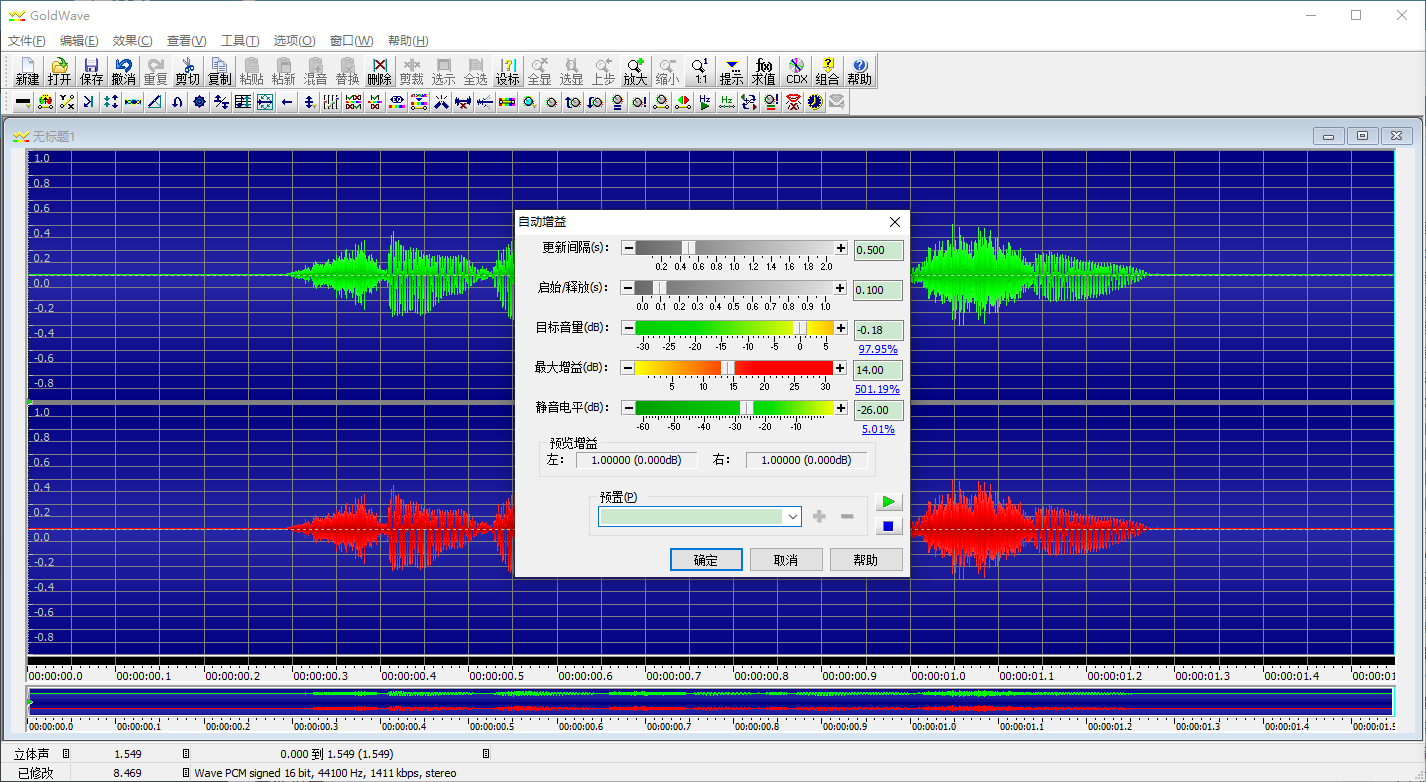Open the 窗口 menu

click(x=351, y=41)
